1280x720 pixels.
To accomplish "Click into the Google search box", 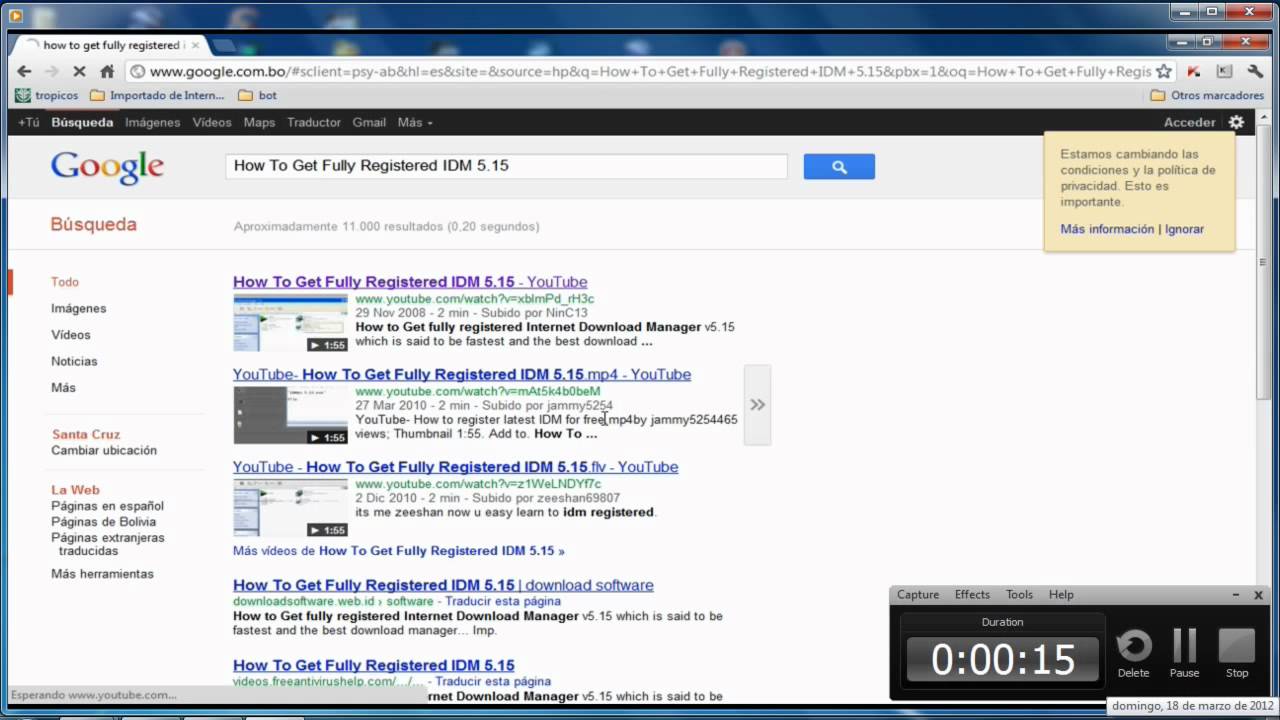I will pyautogui.click(x=506, y=166).
